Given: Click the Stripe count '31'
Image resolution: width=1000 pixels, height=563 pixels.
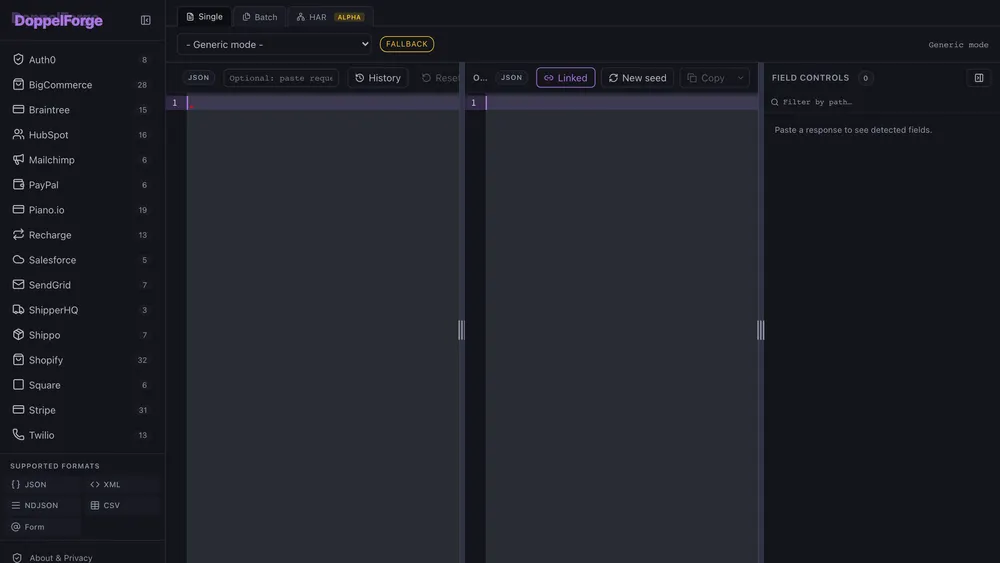Looking at the screenshot, I should (x=143, y=411).
